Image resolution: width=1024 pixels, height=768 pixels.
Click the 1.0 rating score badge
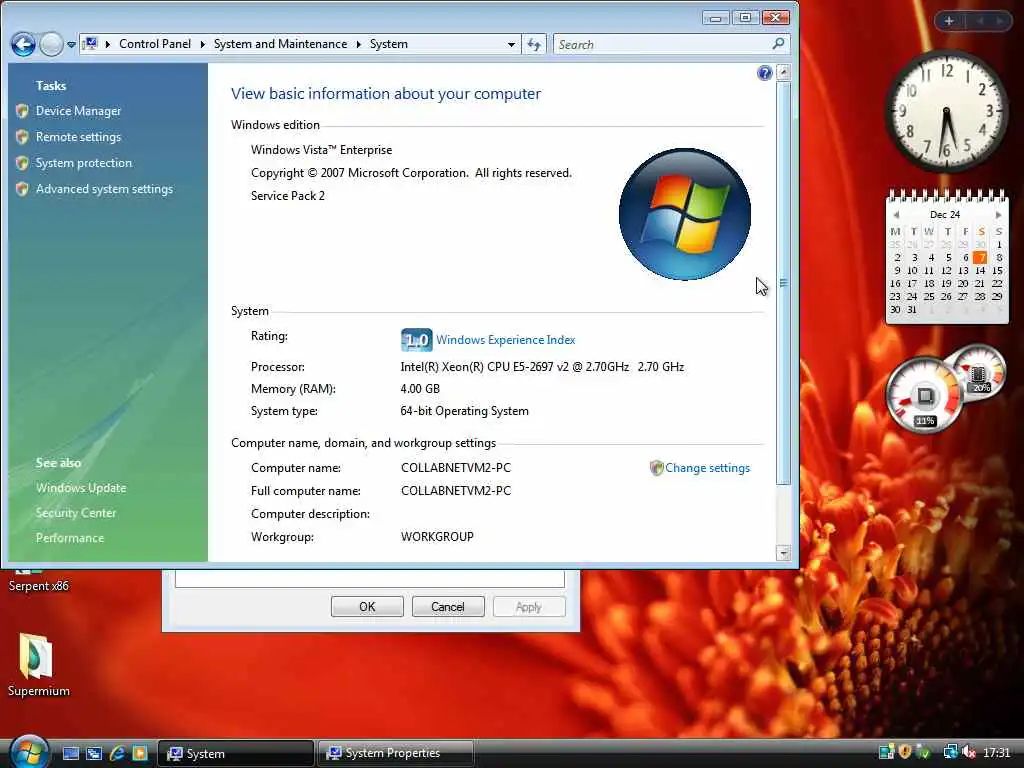(x=417, y=340)
